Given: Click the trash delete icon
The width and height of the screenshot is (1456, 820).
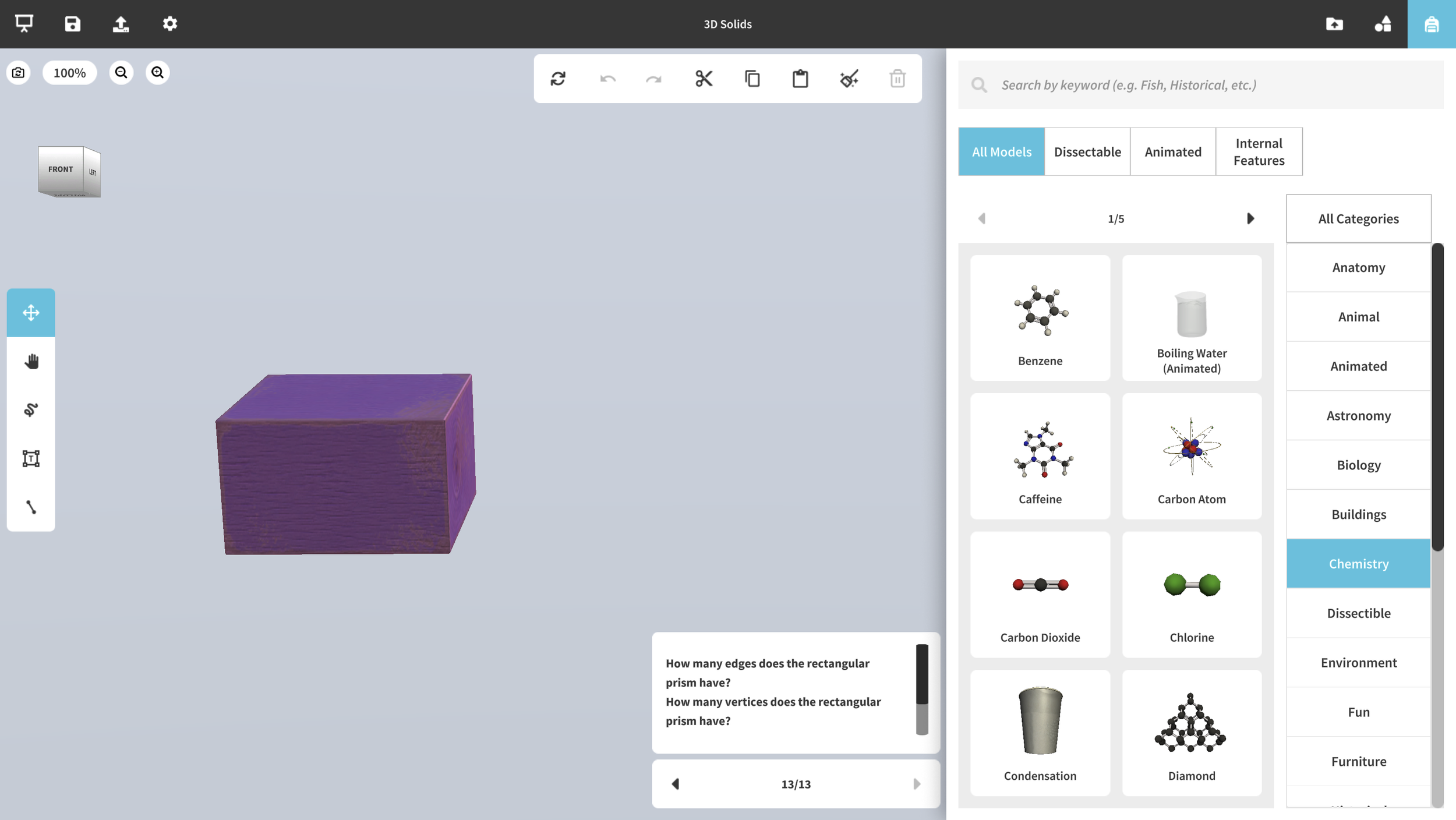Looking at the screenshot, I should coord(897,79).
